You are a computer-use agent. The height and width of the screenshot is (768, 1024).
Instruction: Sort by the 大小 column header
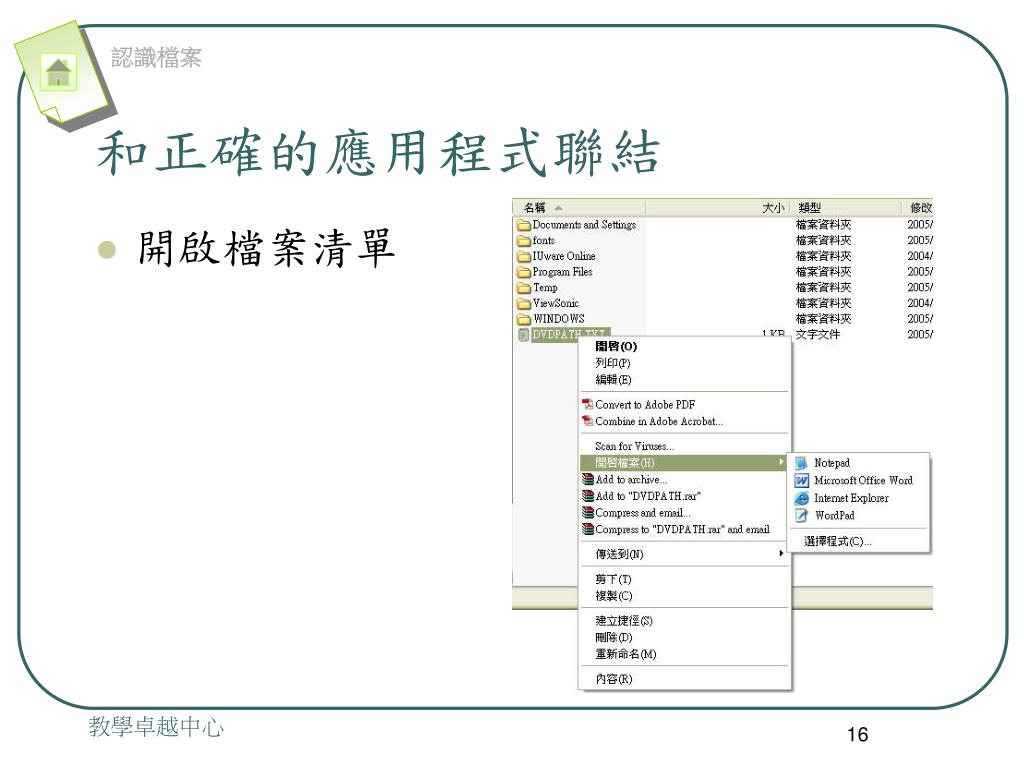point(718,208)
